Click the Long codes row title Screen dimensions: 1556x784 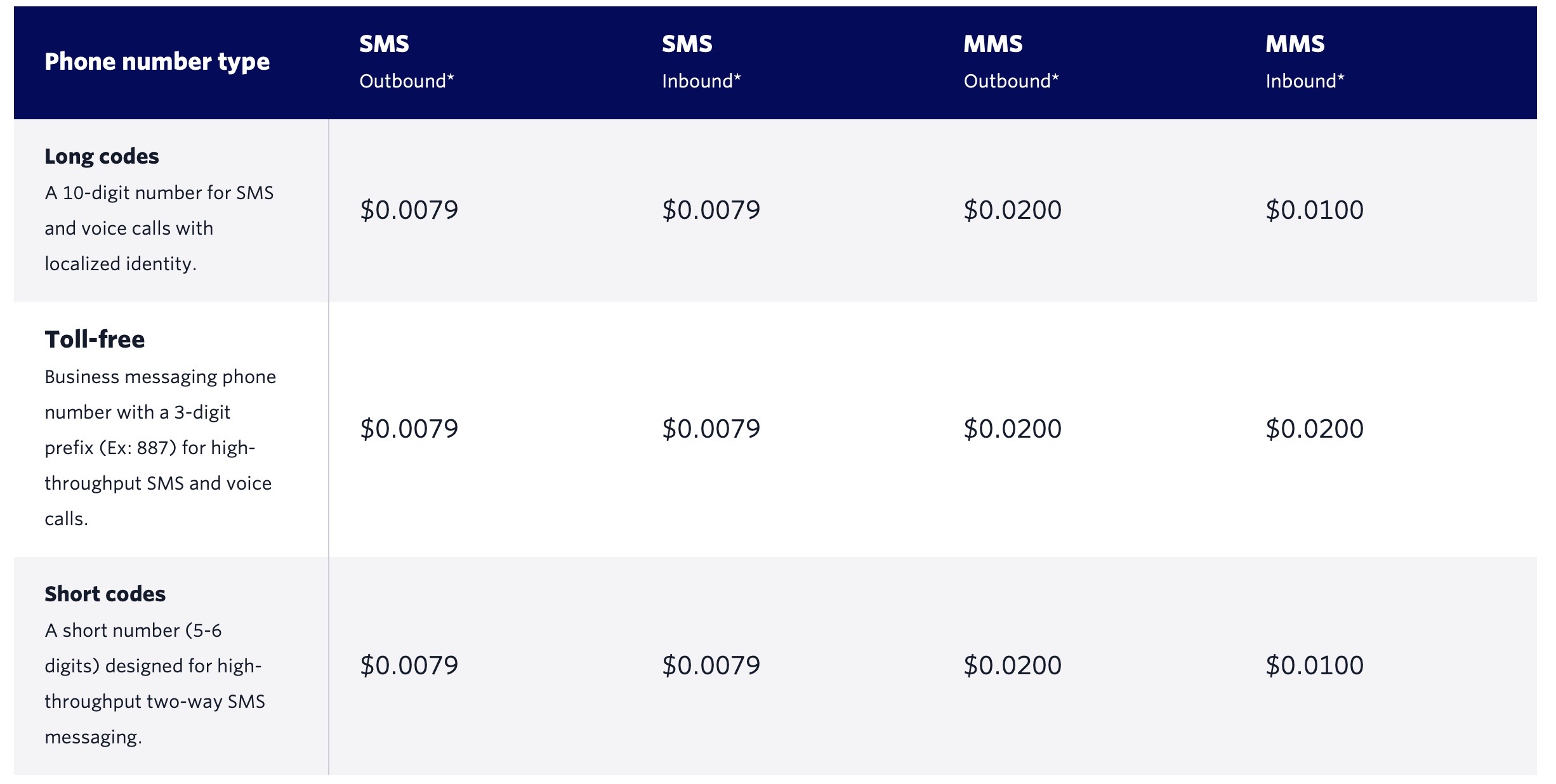102,157
